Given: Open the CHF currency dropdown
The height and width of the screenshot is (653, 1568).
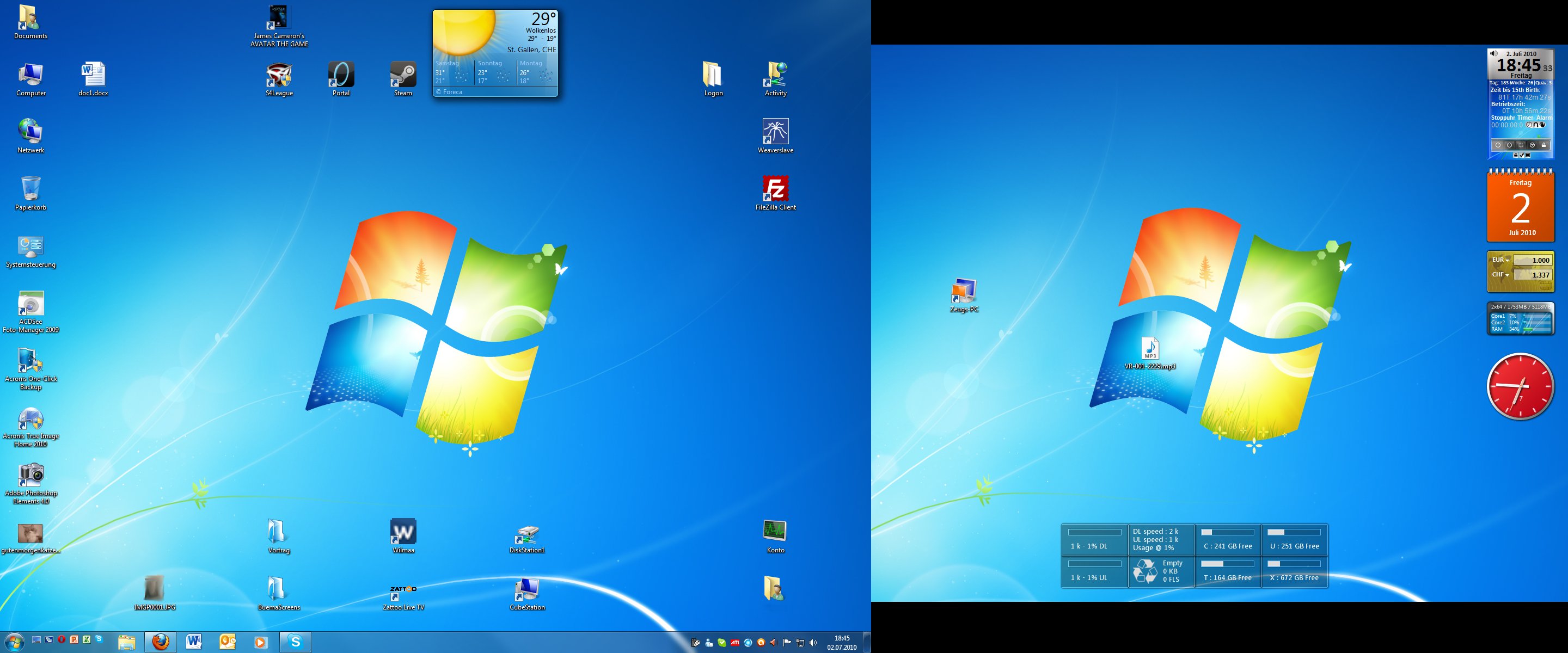Looking at the screenshot, I should pyautogui.click(x=1500, y=274).
